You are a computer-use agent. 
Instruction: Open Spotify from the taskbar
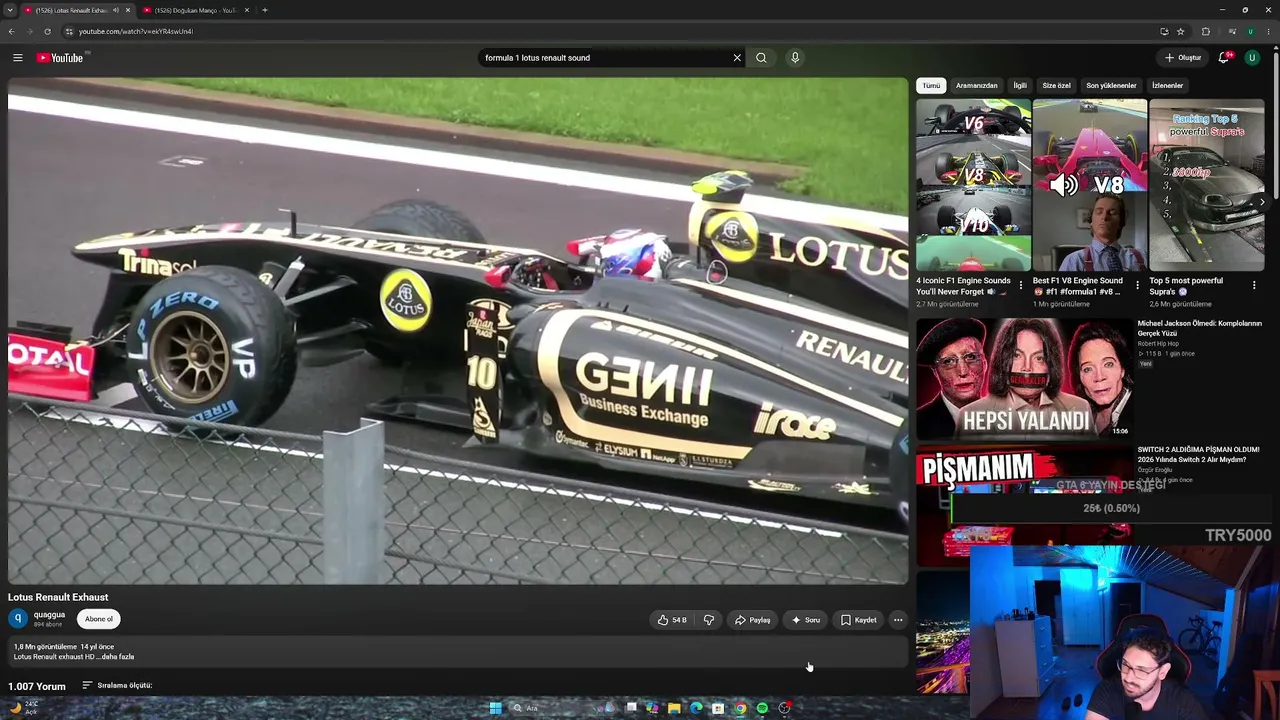[762, 708]
